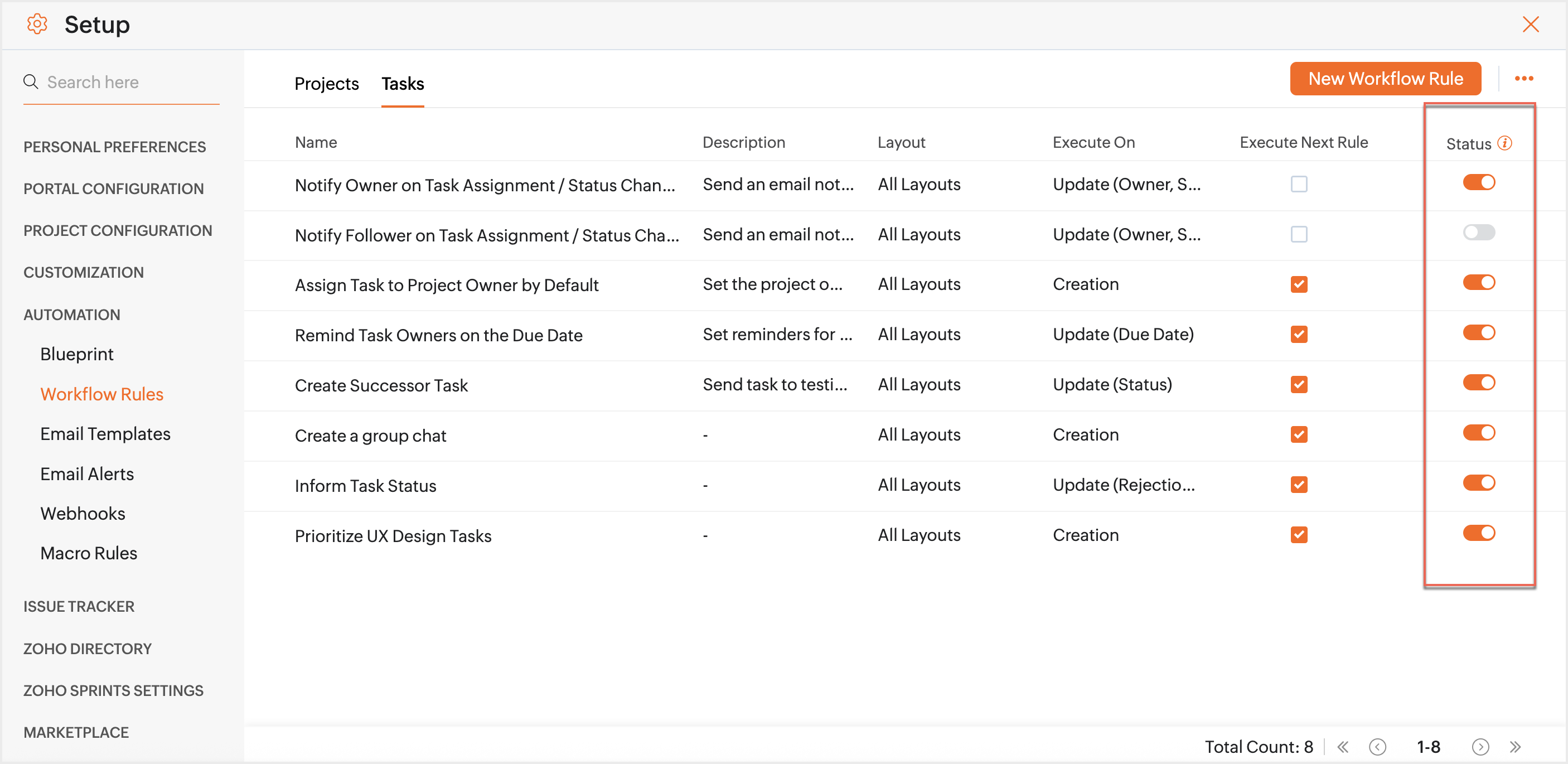Expand Project Configuration section
The height and width of the screenshot is (764, 1568).
(118, 230)
